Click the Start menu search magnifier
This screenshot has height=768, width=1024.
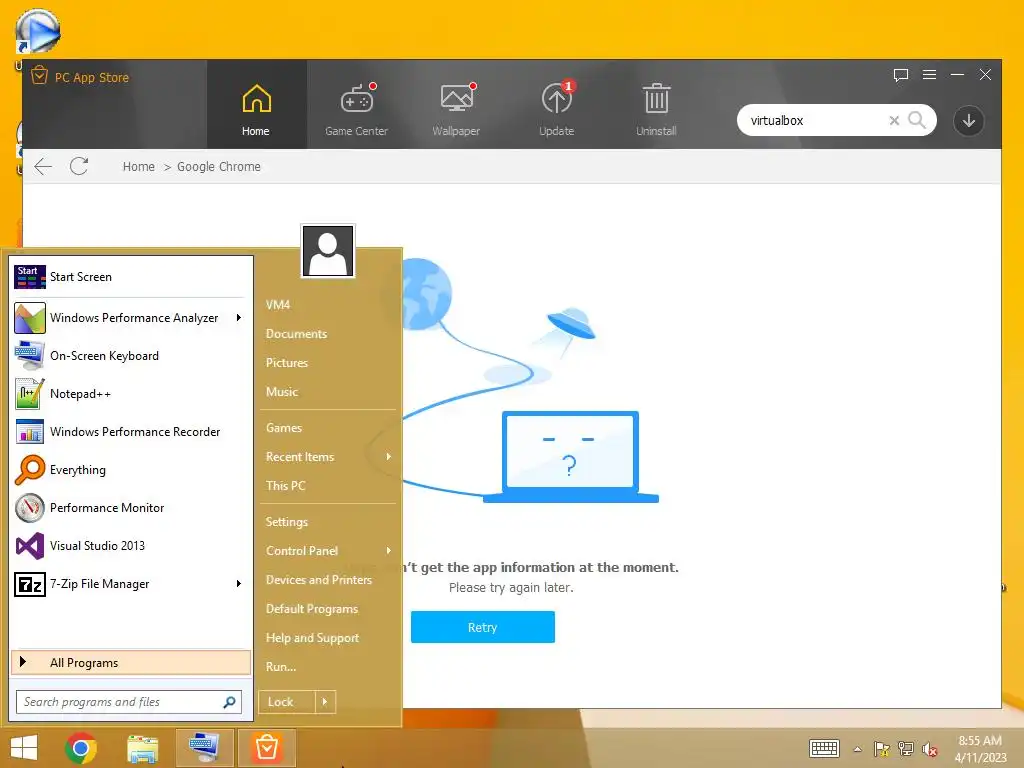[229, 702]
